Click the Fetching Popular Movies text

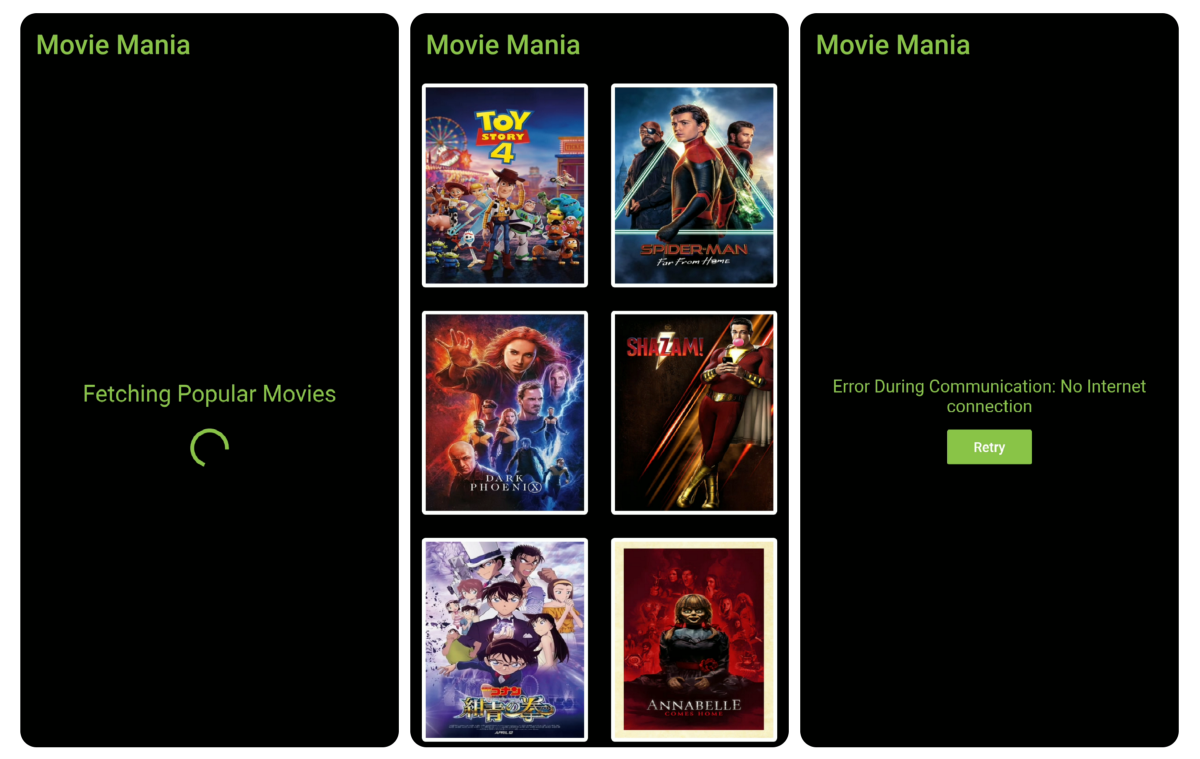tap(209, 394)
